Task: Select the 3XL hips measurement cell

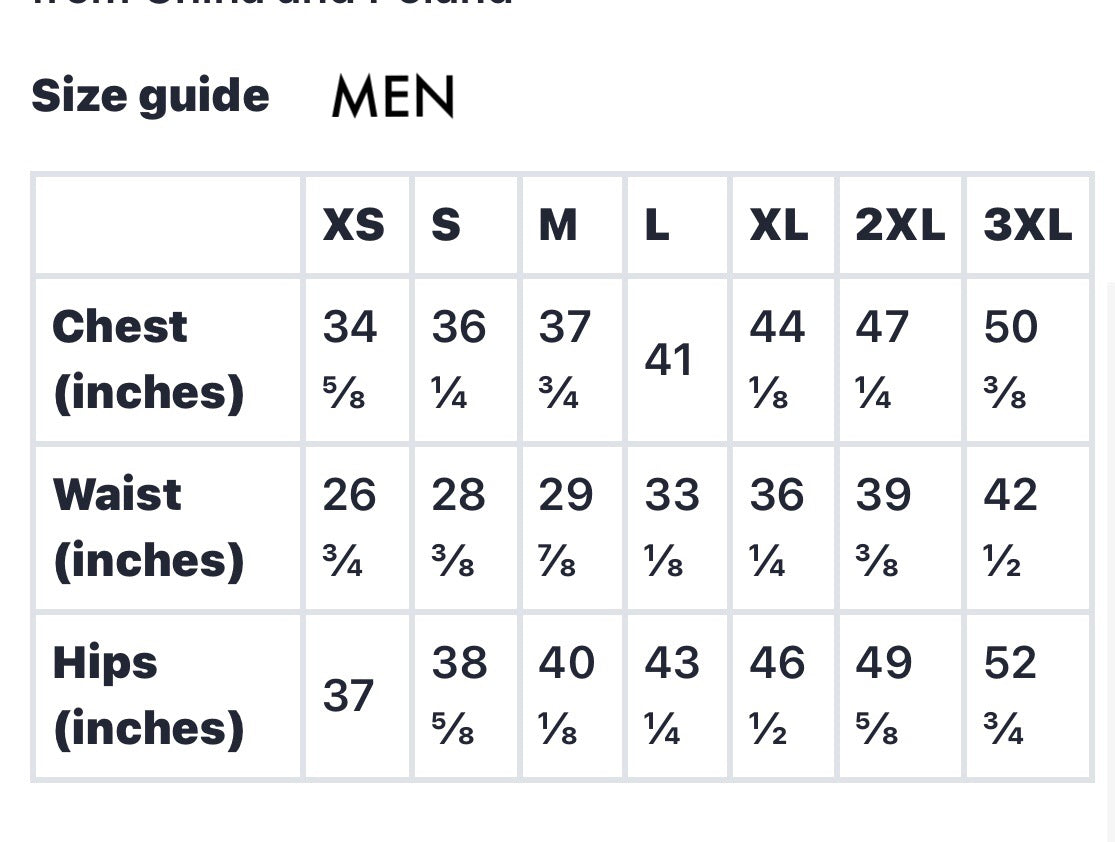Action: [x=1012, y=696]
